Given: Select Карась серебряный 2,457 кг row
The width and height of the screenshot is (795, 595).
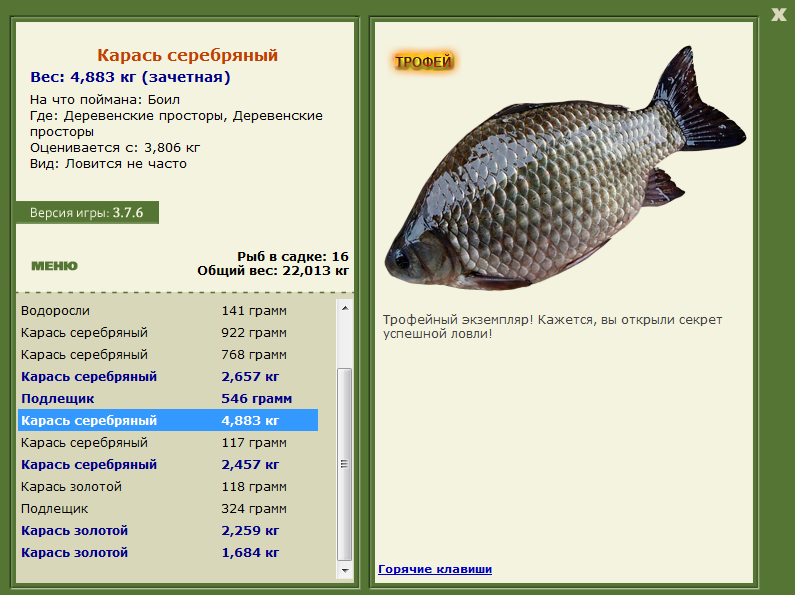Looking at the screenshot, I should pos(168,464).
